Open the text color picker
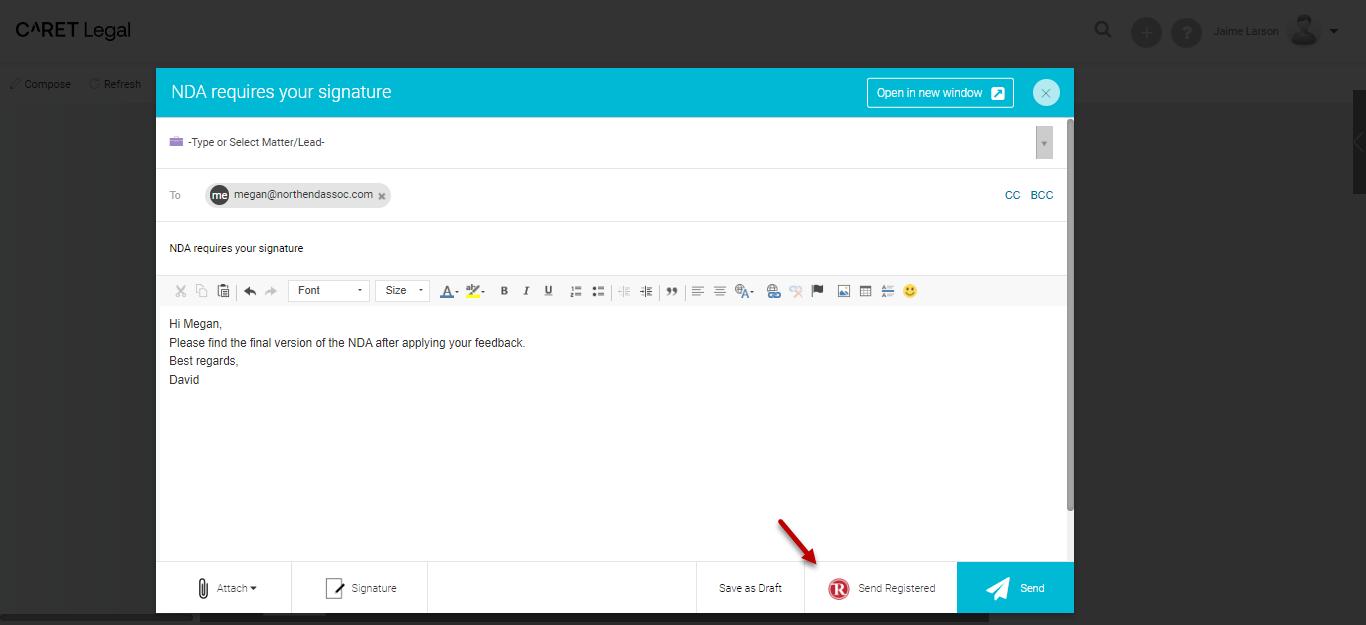The image size is (1366, 625). pyautogui.click(x=448, y=291)
